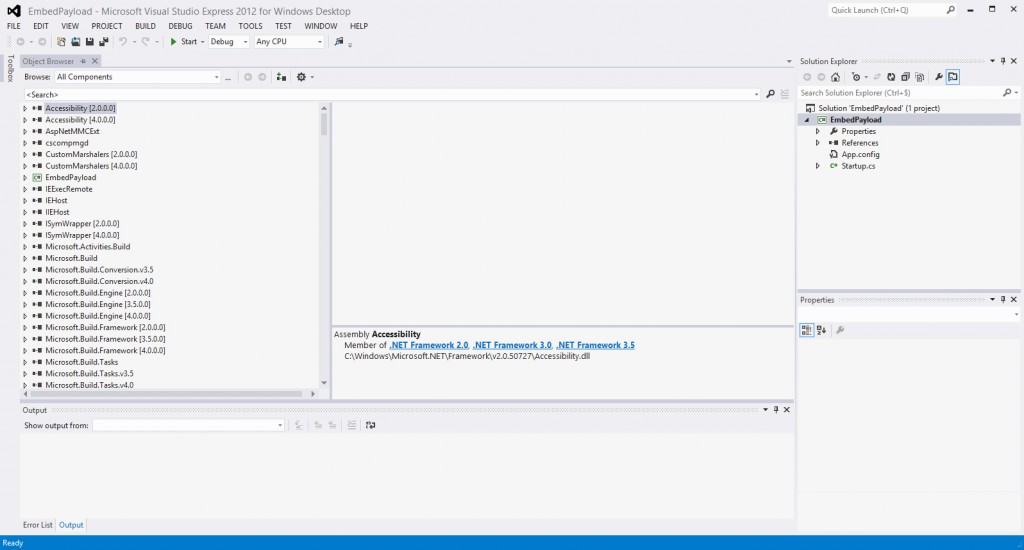Select App.config in Solution Explorer
This screenshot has height=550, width=1024.
(x=860, y=155)
